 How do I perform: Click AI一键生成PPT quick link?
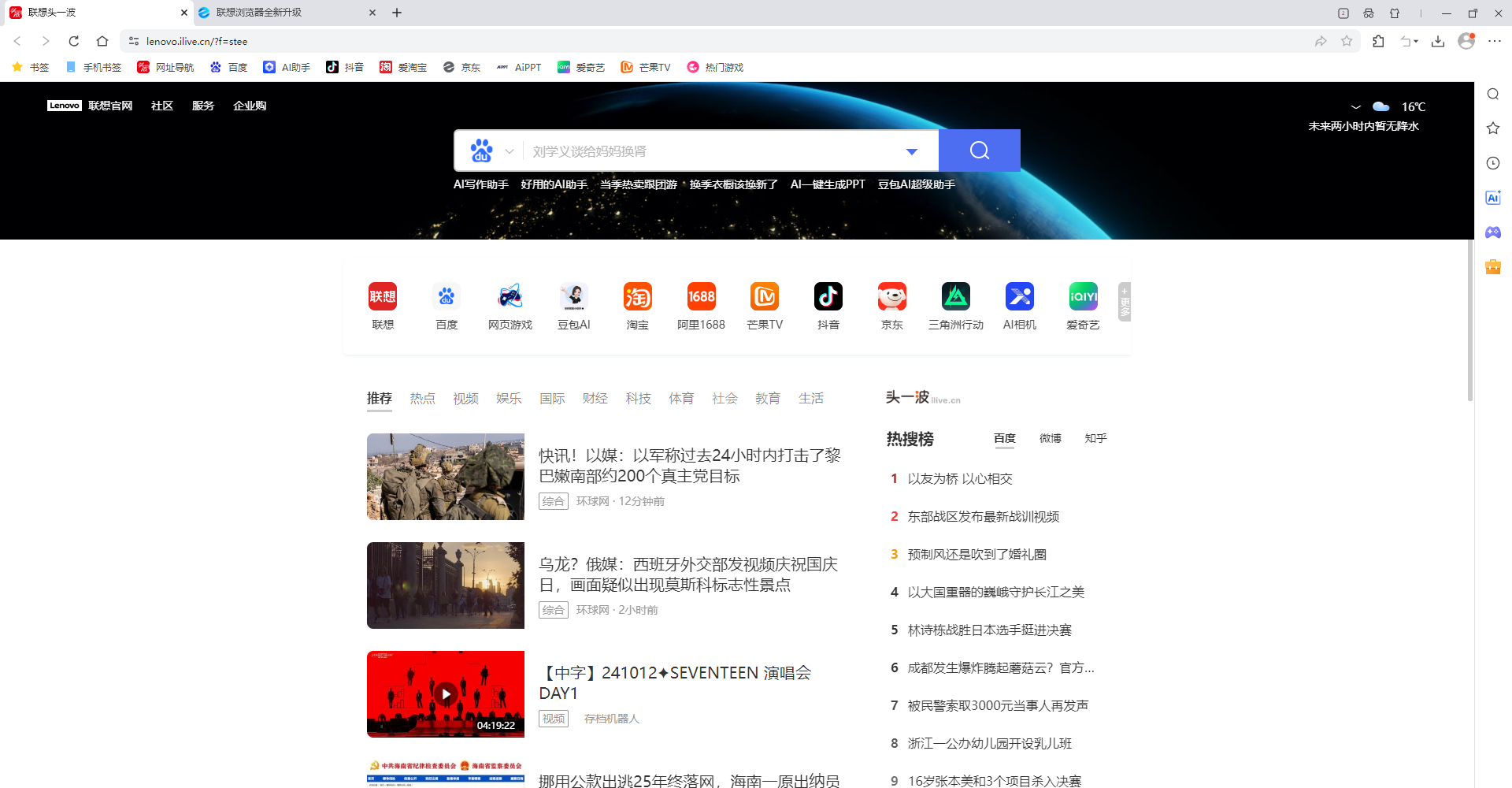[828, 184]
